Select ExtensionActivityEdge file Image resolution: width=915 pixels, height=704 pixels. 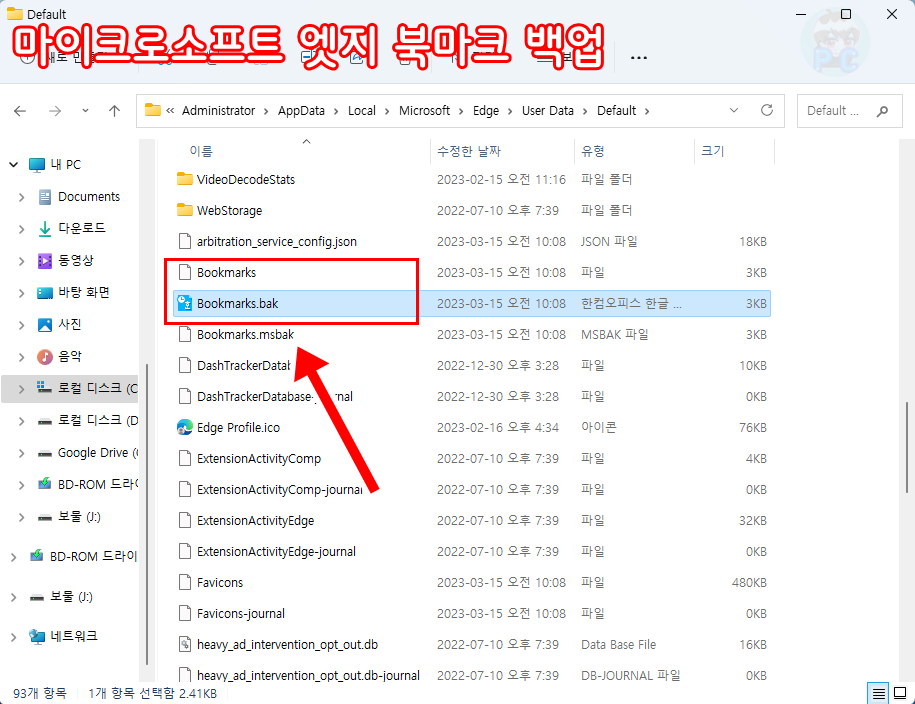[x=256, y=521]
